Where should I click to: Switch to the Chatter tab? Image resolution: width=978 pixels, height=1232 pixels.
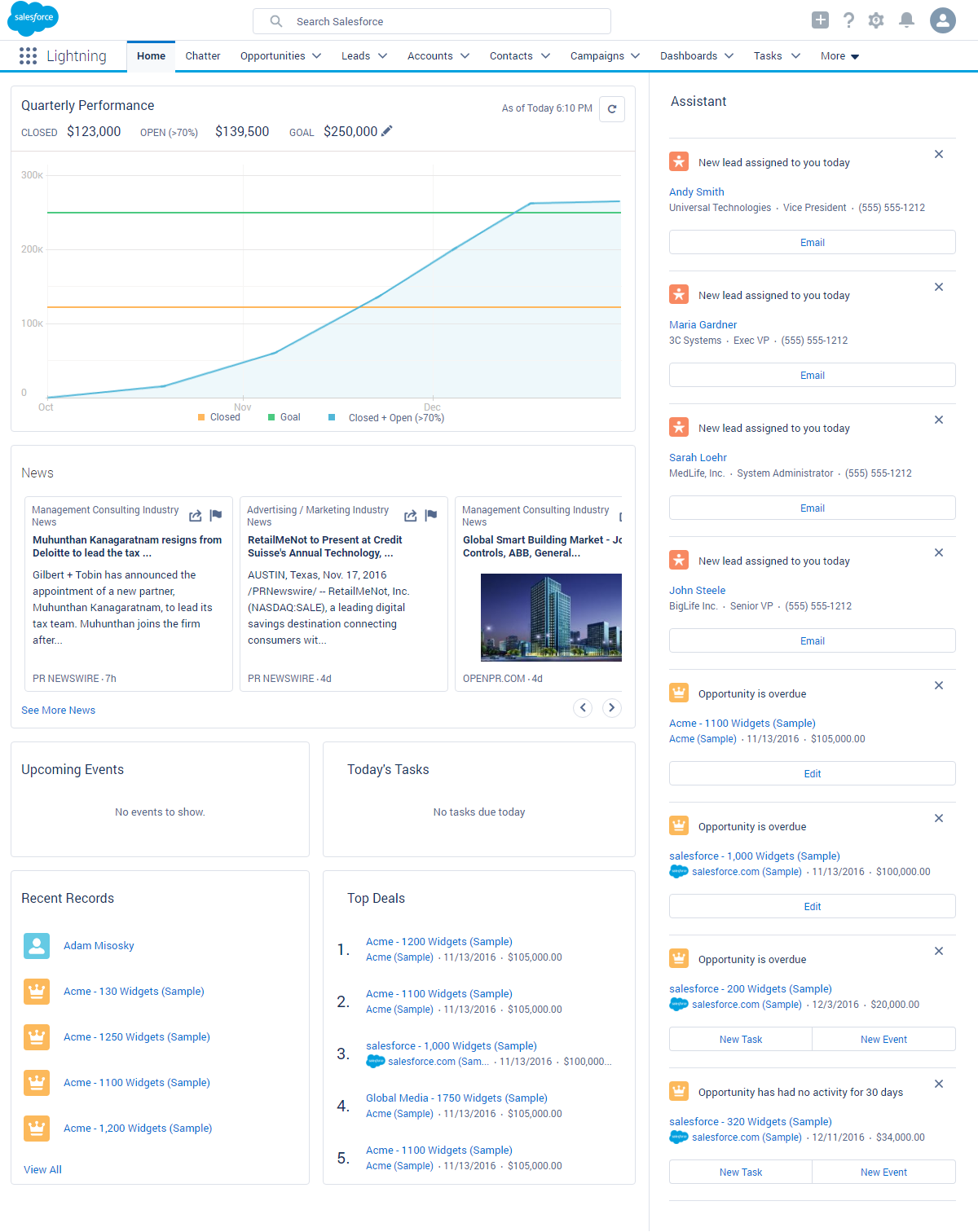tap(202, 55)
